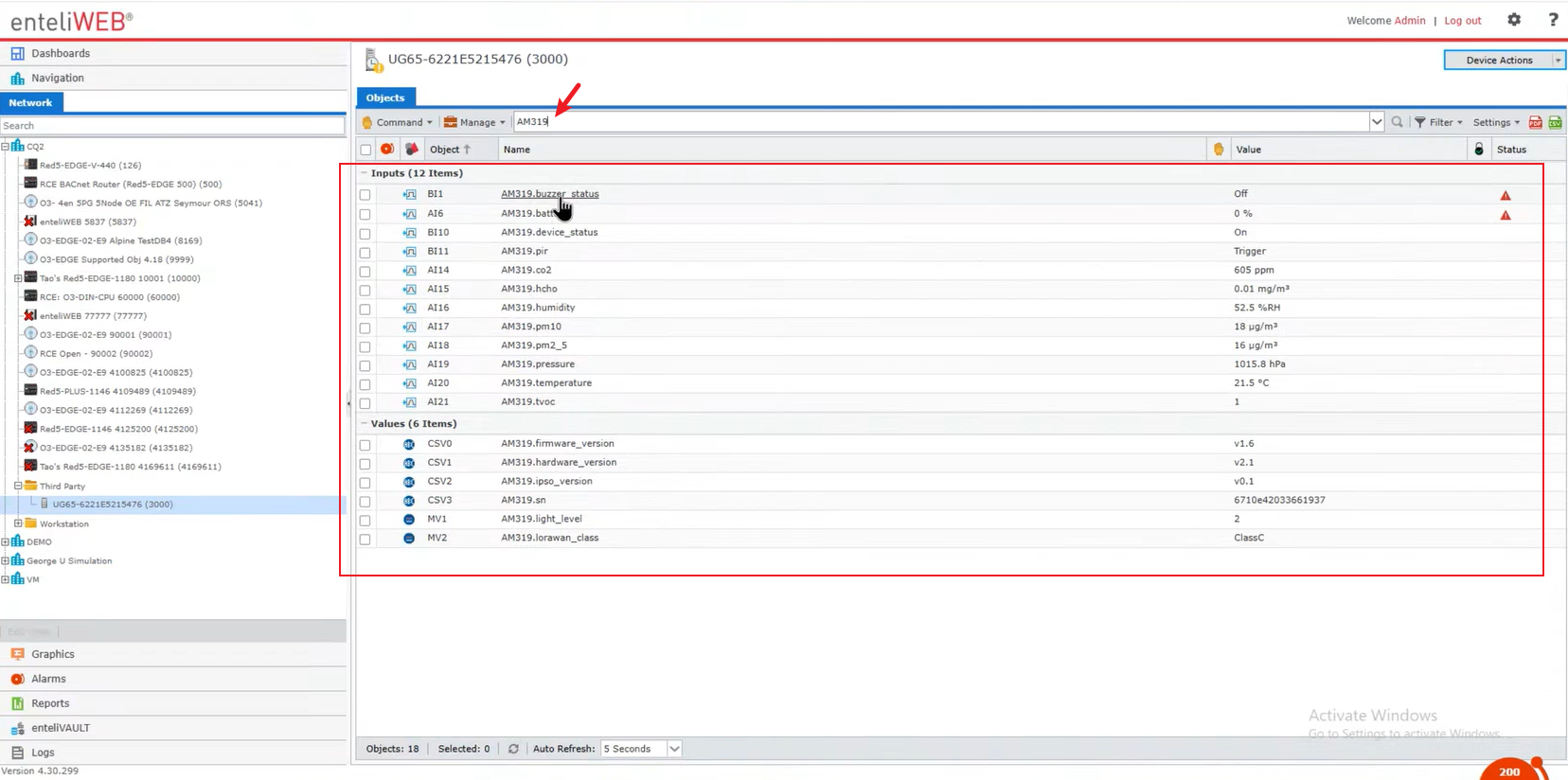The width and height of the screenshot is (1568, 780).
Task: Click the left panel collapse handle
Action: (348, 403)
